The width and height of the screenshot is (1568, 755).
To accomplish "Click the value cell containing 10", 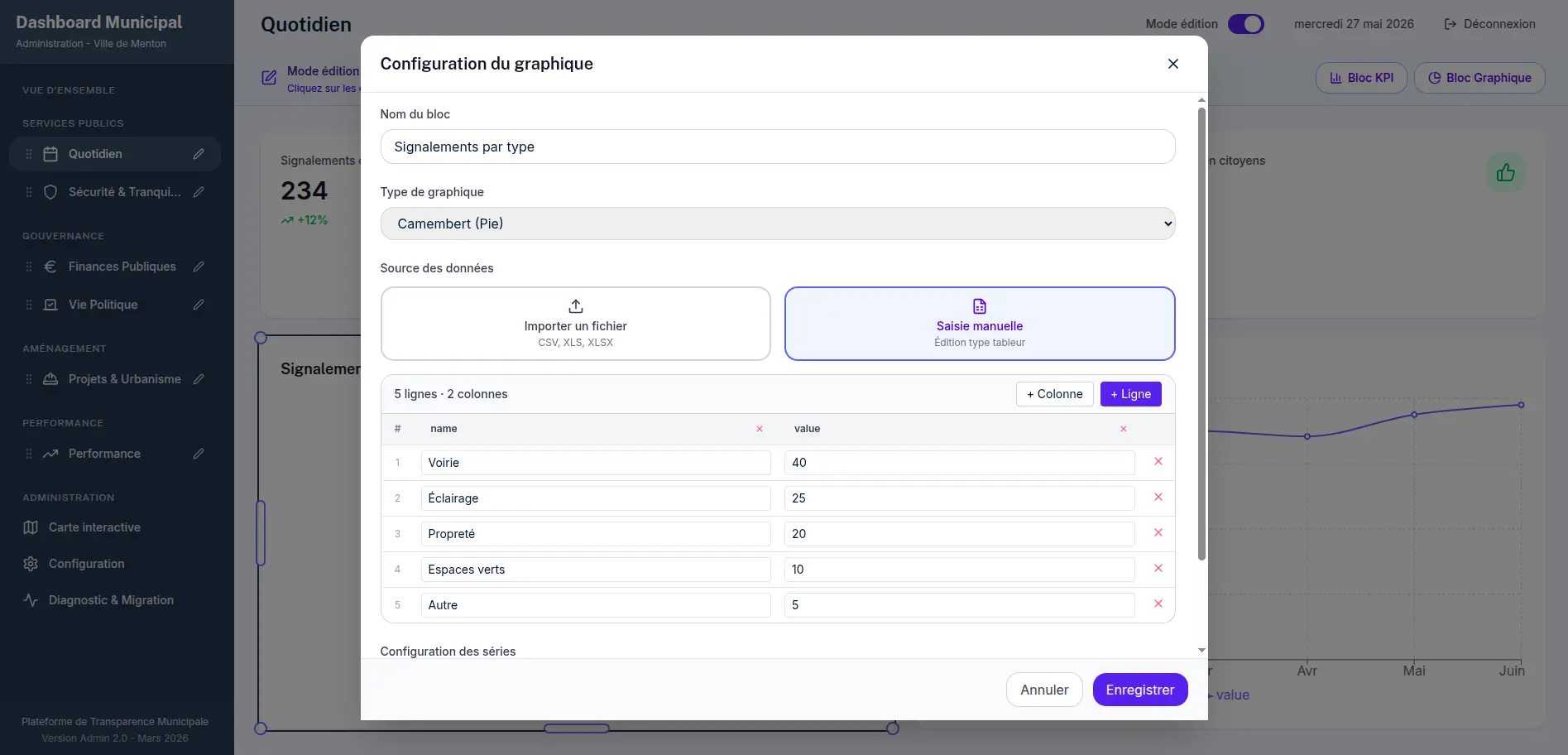I will 960,570.
